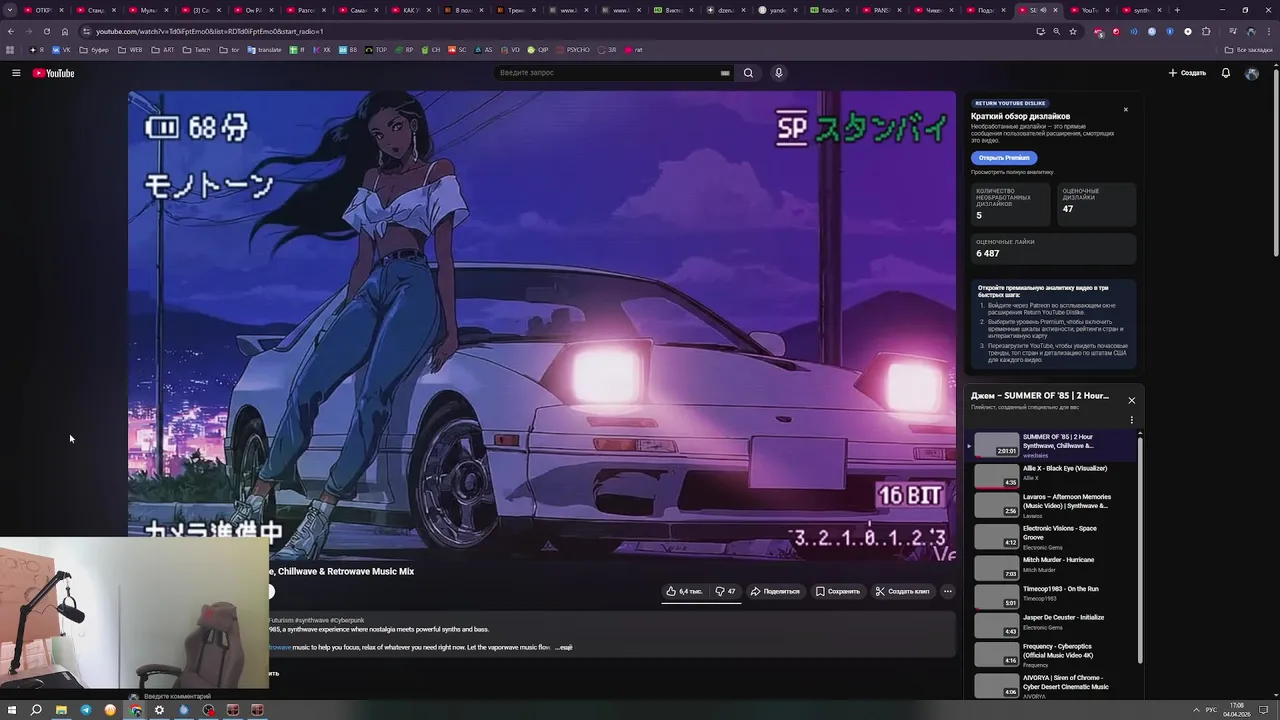Open the translate bookmark

(265, 49)
